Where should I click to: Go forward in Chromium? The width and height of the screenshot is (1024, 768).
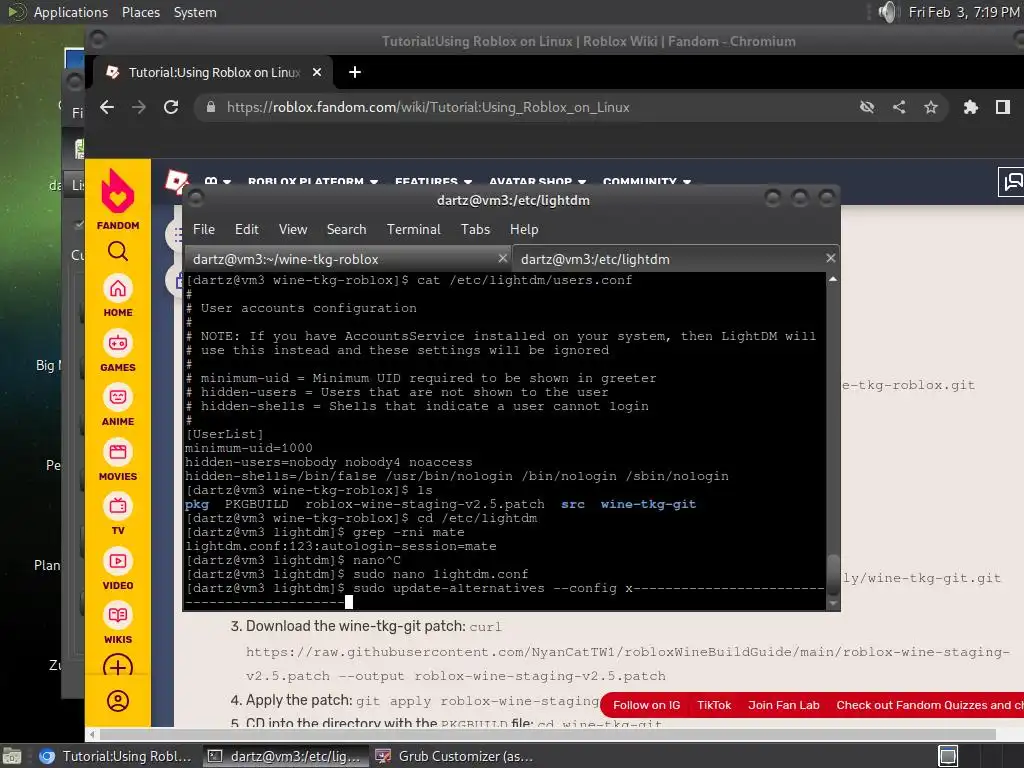click(138, 107)
